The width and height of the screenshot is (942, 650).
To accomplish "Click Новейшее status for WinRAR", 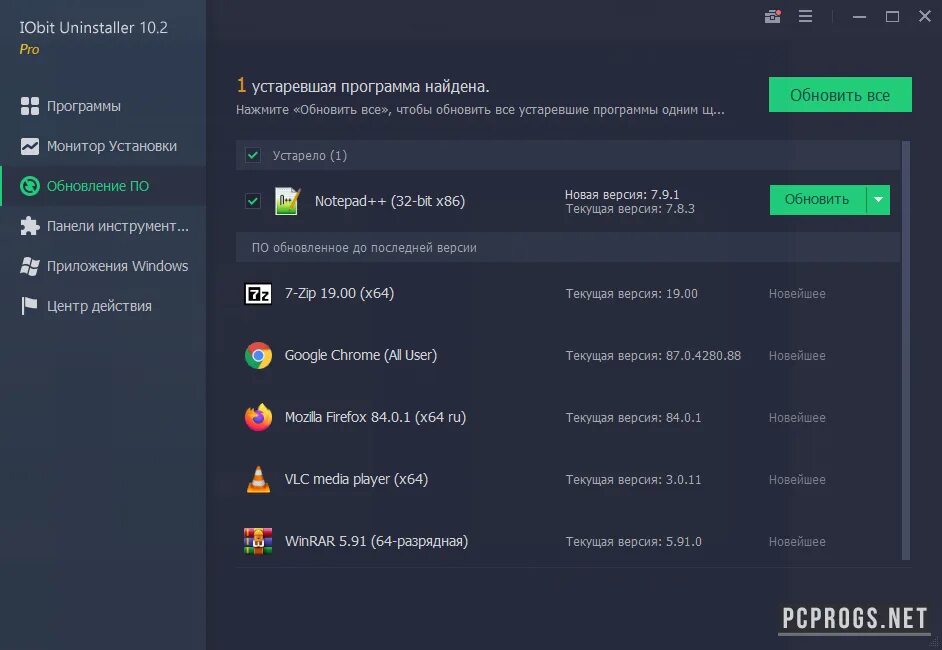I will (x=797, y=541).
